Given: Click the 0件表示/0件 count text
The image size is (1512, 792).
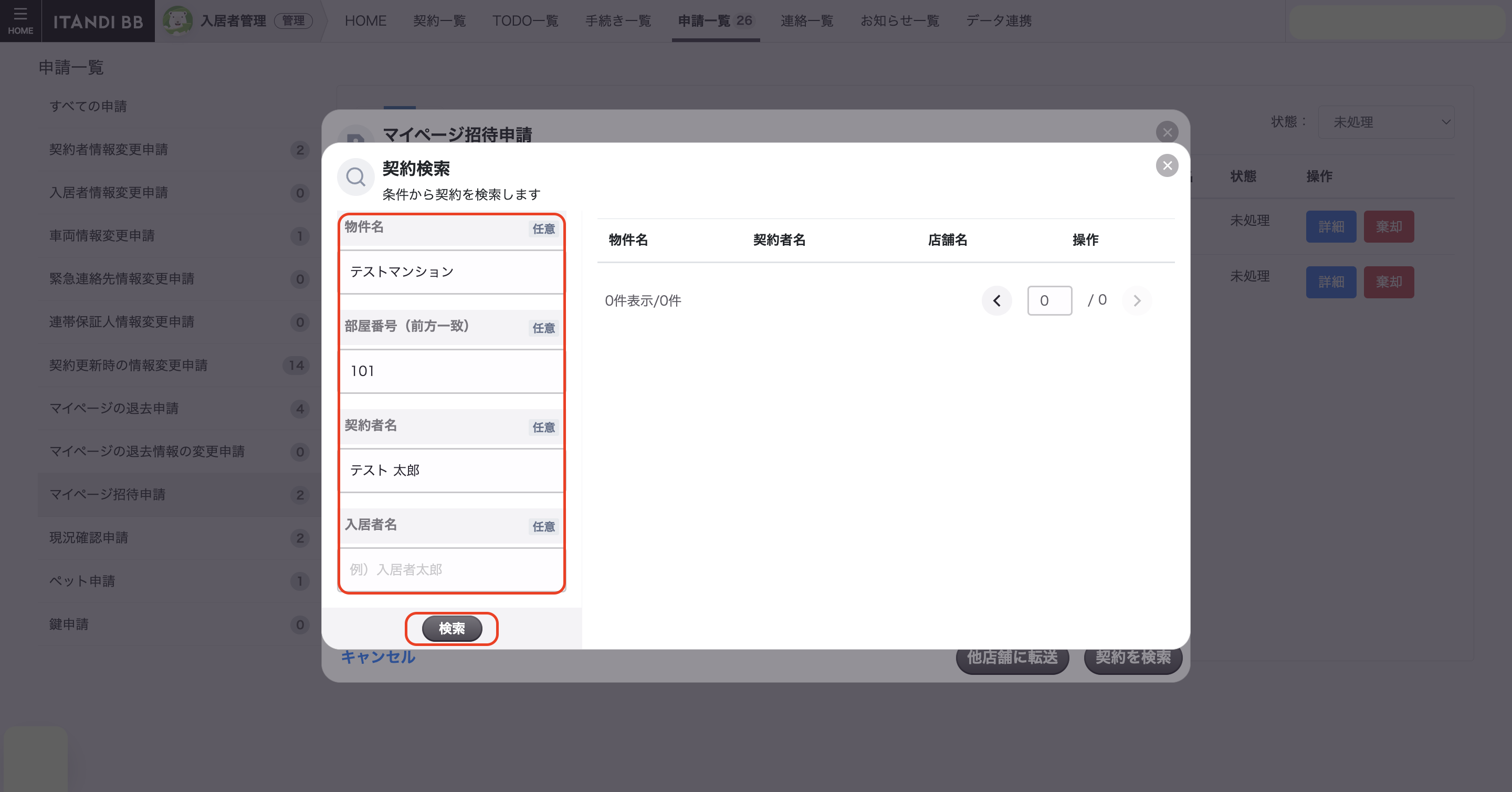Looking at the screenshot, I should (x=643, y=300).
